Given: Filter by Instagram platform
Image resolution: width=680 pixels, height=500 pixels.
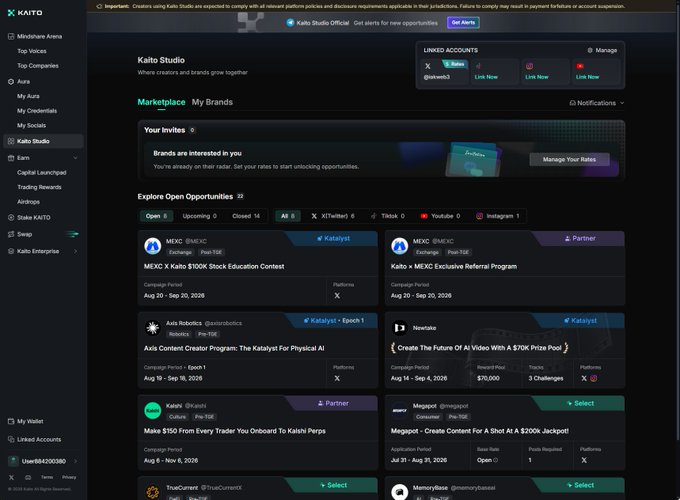Looking at the screenshot, I should pyautogui.click(x=497, y=216).
